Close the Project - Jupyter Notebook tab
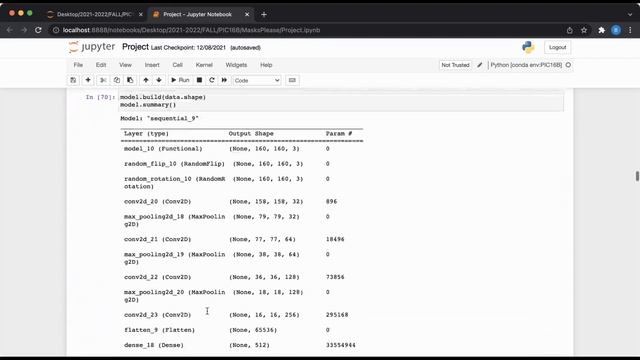640x360 pixels. click(247, 14)
